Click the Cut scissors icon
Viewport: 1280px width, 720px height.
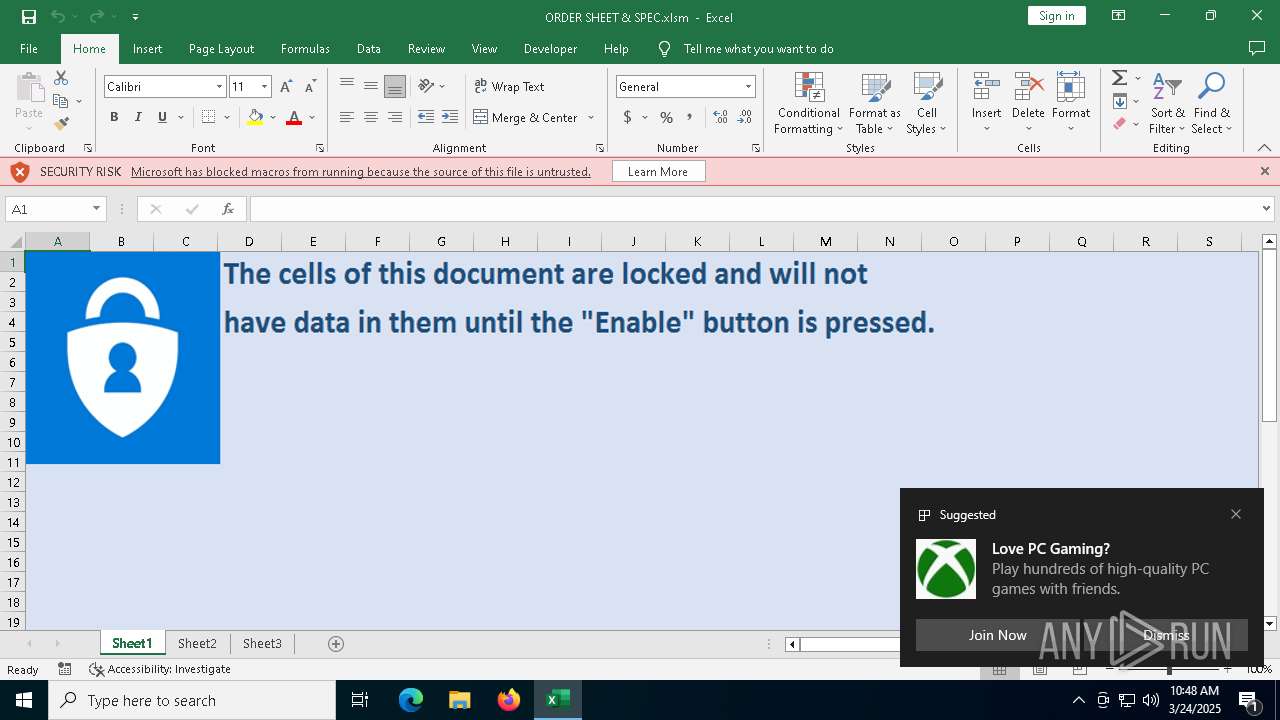[x=61, y=78]
